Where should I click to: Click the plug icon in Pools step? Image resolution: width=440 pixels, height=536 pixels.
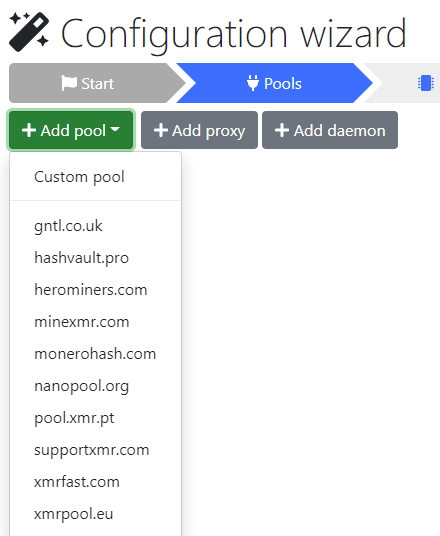pos(253,83)
